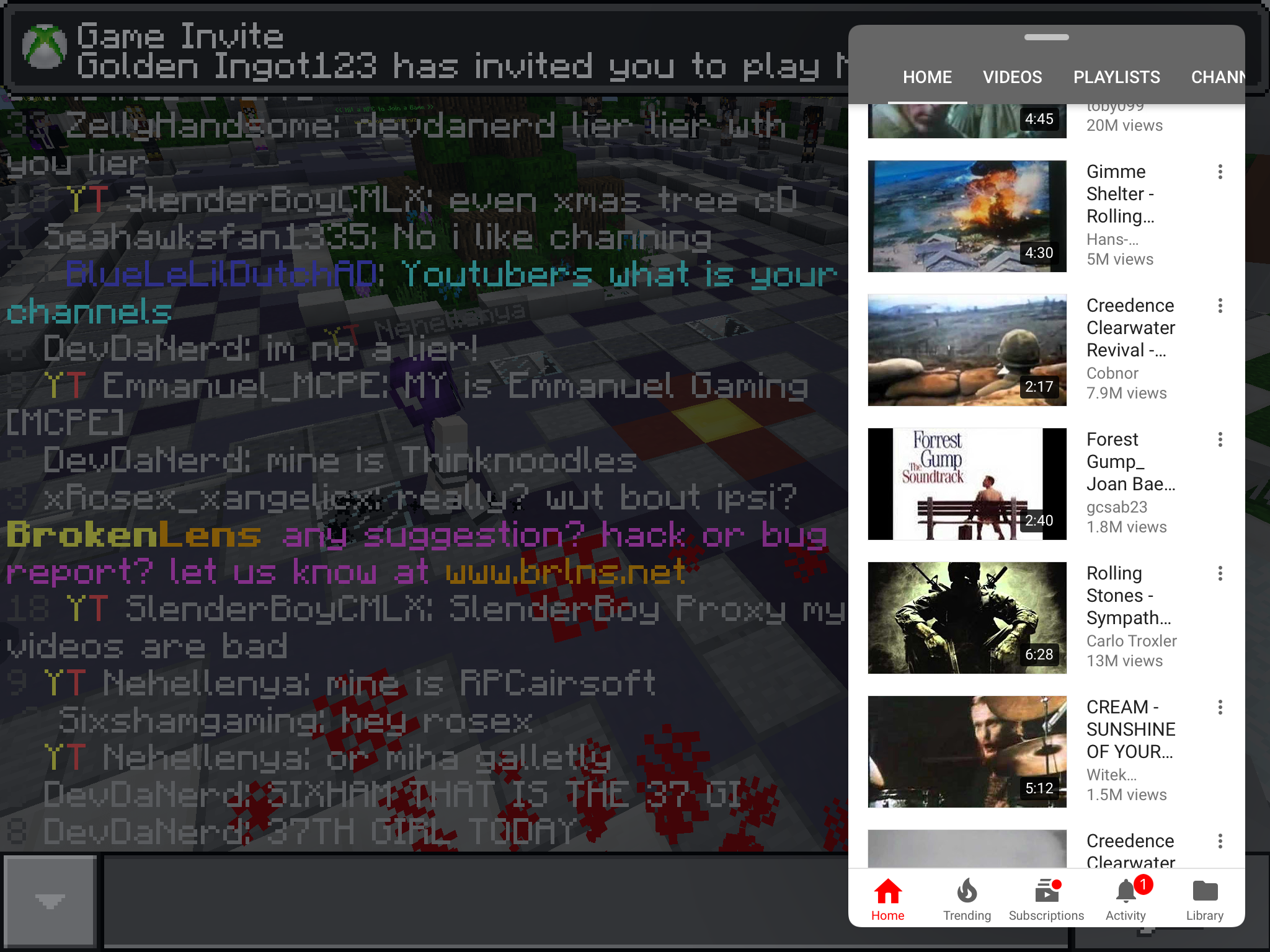The width and height of the screenshot is (1270, 952).
Task: Open Activity bell with notification badge
Action: pyautogui.click(x=1126, y=899)
